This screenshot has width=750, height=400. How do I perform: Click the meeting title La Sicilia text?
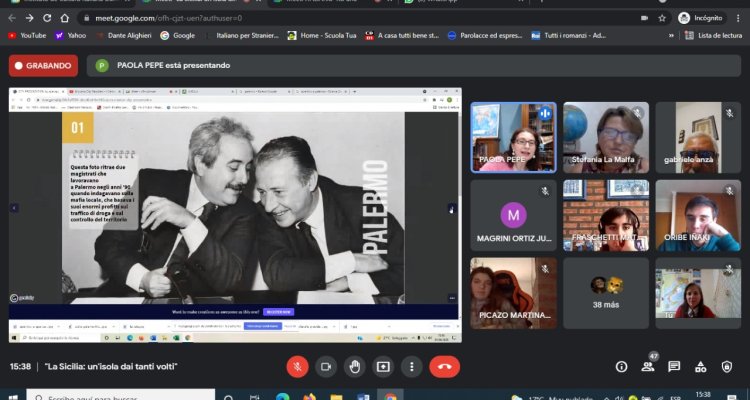tap(111, 367)
